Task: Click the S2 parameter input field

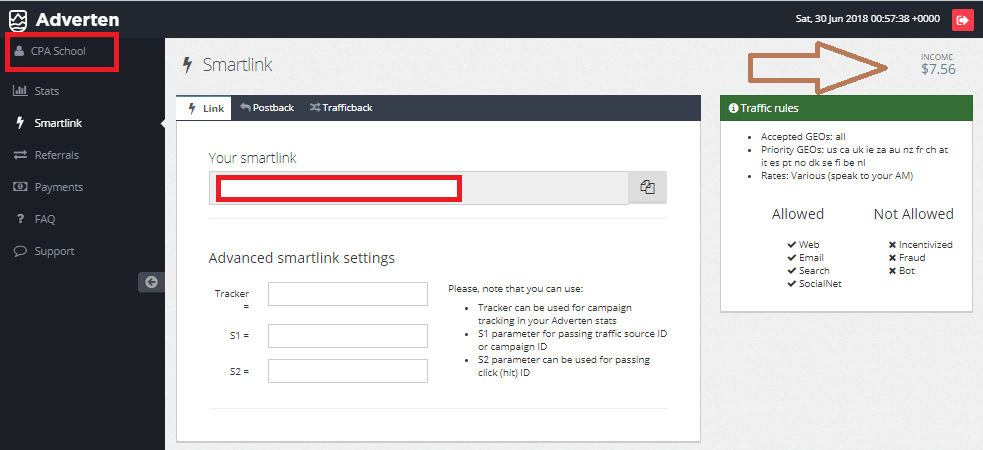Action: (348, 371)
